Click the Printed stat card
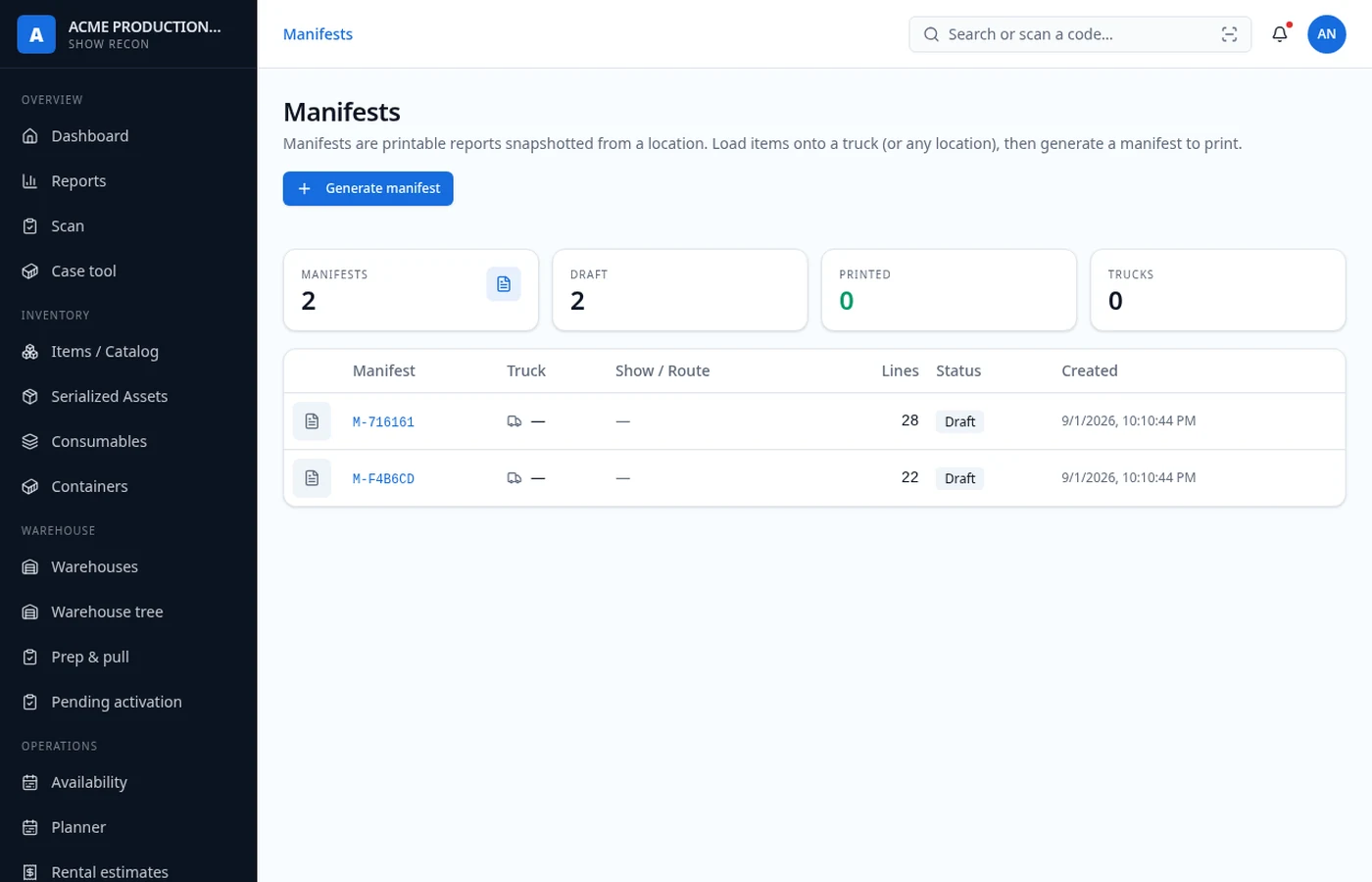Image resolution: width=1372 pixels, height=882 pixels. pyautogui.click(x=949, y=290)
